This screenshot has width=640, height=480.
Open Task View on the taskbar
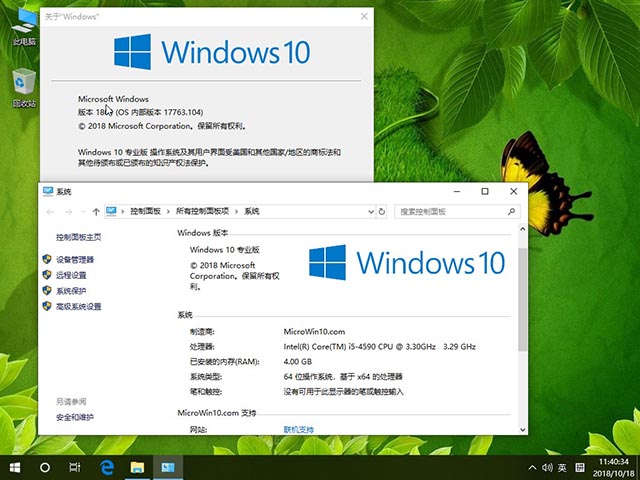pyautogui.click(x=75, y=467)
